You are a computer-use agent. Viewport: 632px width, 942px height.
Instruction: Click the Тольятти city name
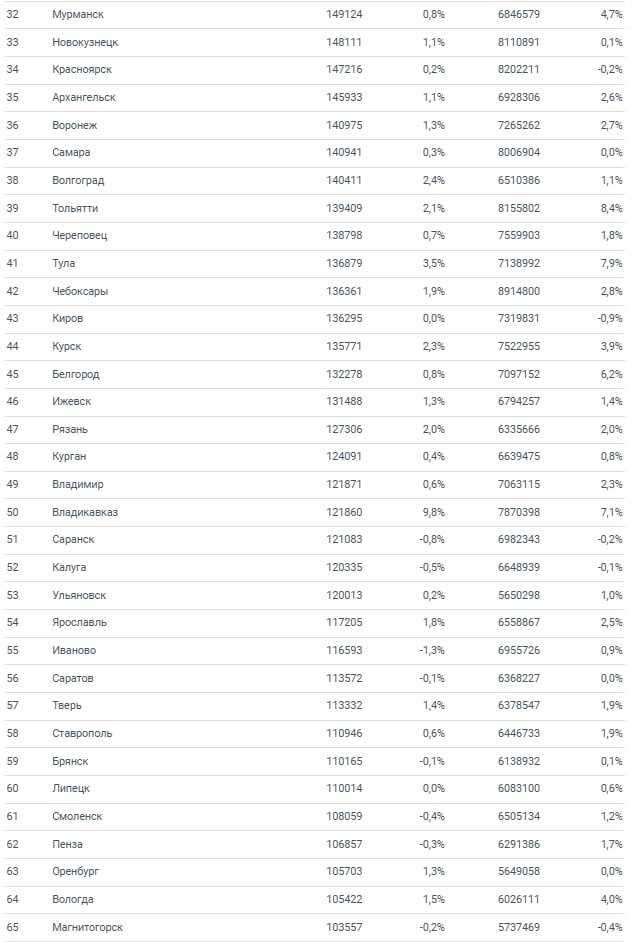[75, 208]
